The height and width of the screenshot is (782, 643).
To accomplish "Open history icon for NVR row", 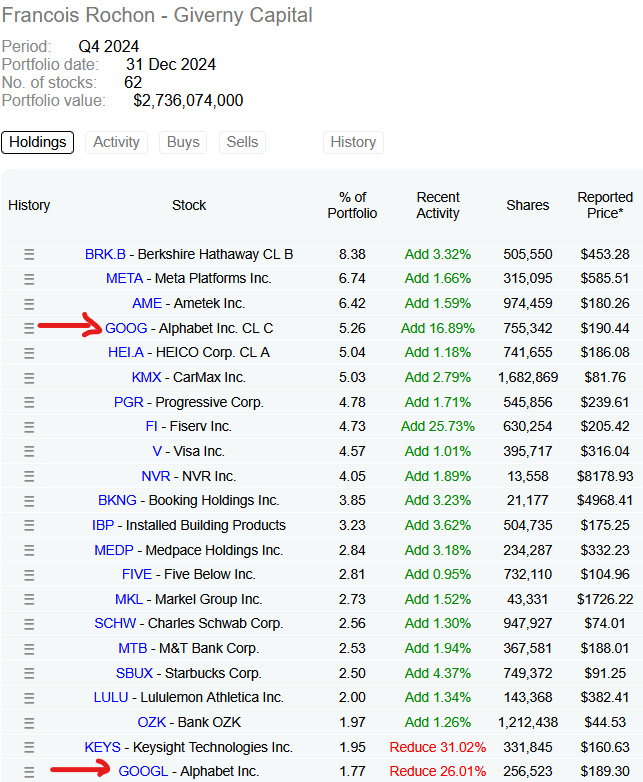I will [29, 476].
